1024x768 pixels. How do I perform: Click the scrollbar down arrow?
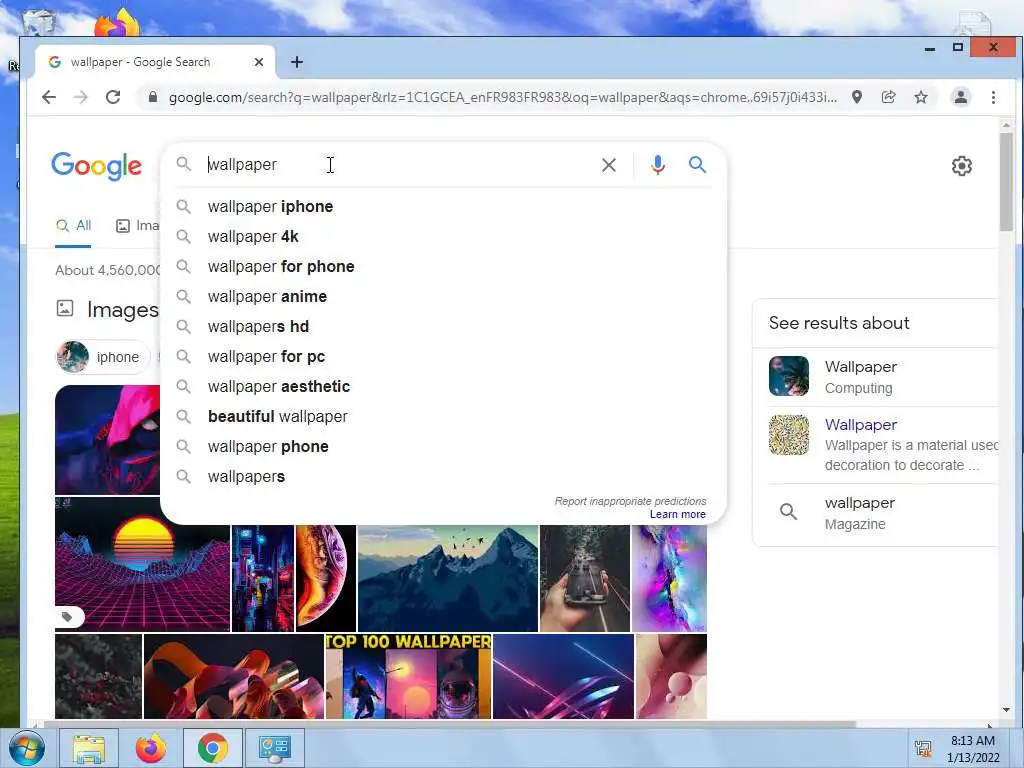coord(1006,710)
